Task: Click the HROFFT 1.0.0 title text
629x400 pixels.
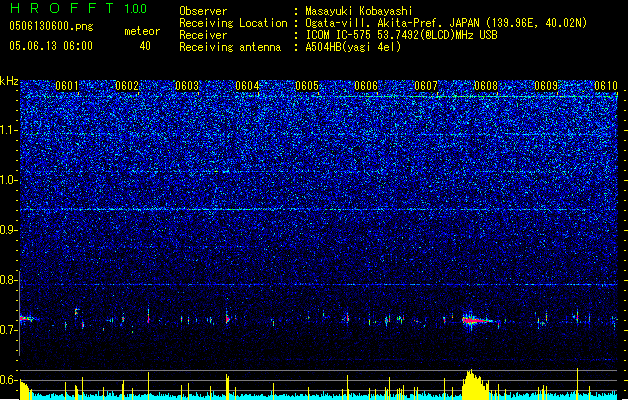Action: [x=78, y=8]
